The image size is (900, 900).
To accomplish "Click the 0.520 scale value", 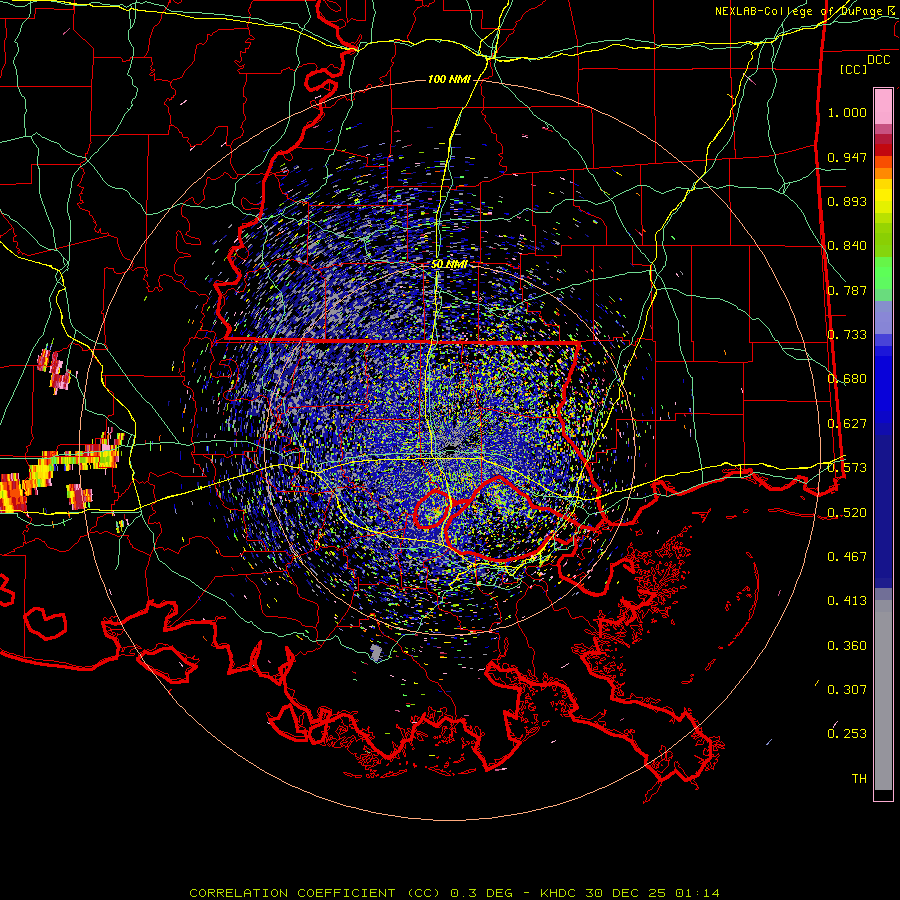I will coord(847,513).
